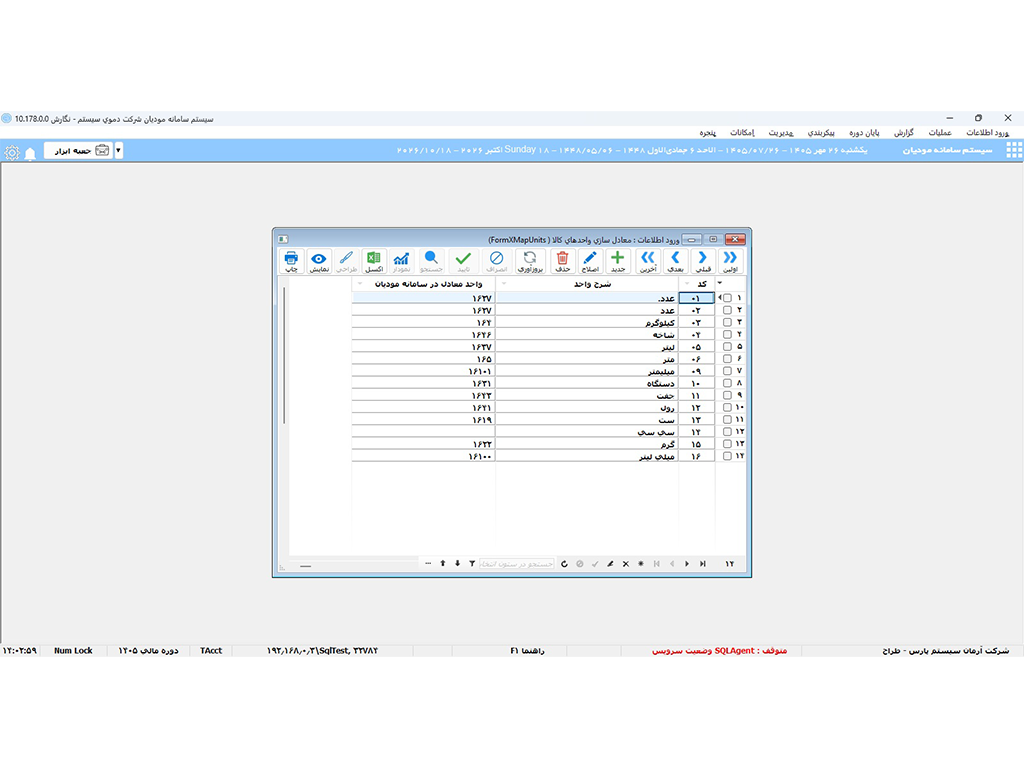The width and height of the screenshot is (1024, 768).
Task: Open the notifications bell icon
Action: coord(30,153)
